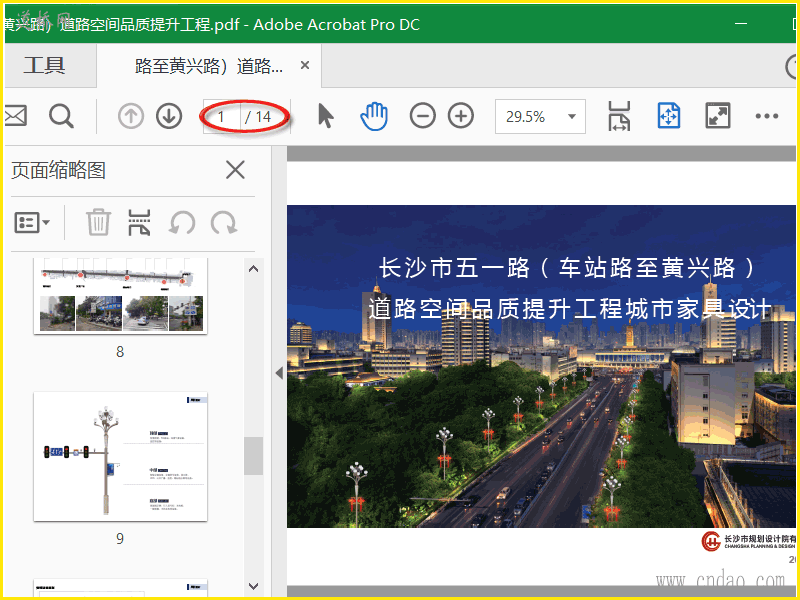The width and height of the screenshot is (800, 600).
Task: Close the page thumbnails panel
Action: (x=235, y=170)
